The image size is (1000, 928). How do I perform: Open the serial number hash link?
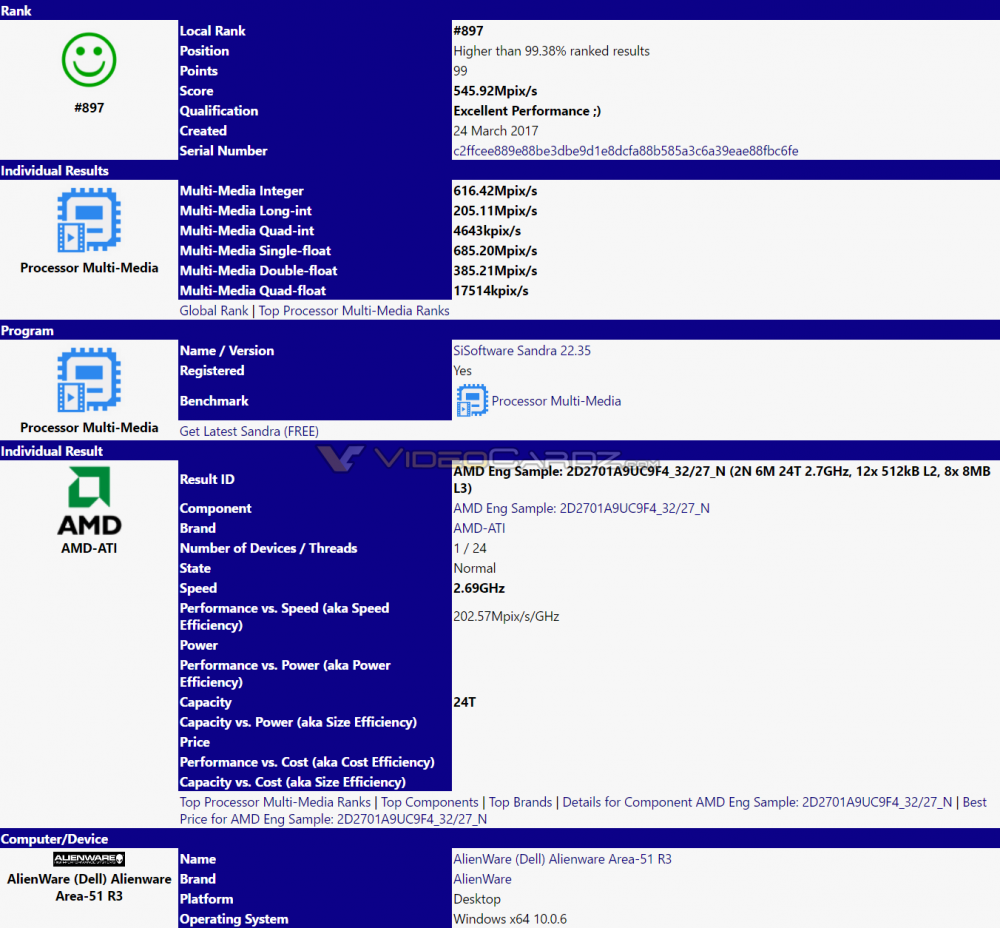(x=626, y=151)
